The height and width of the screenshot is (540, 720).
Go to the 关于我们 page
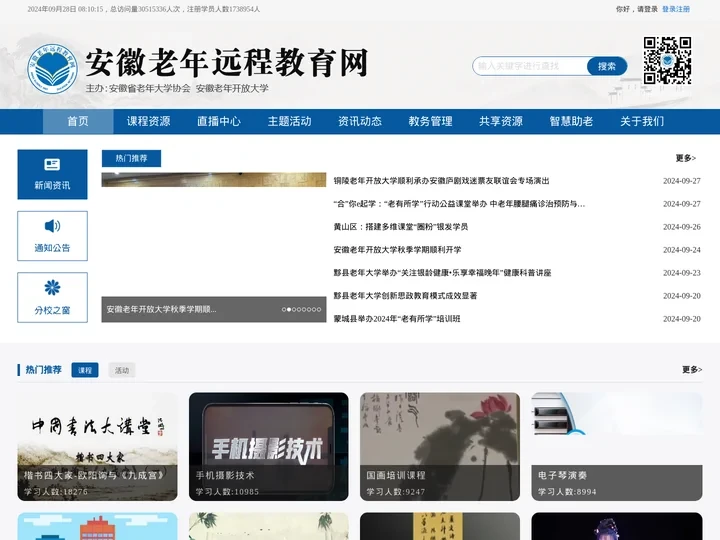642,121
